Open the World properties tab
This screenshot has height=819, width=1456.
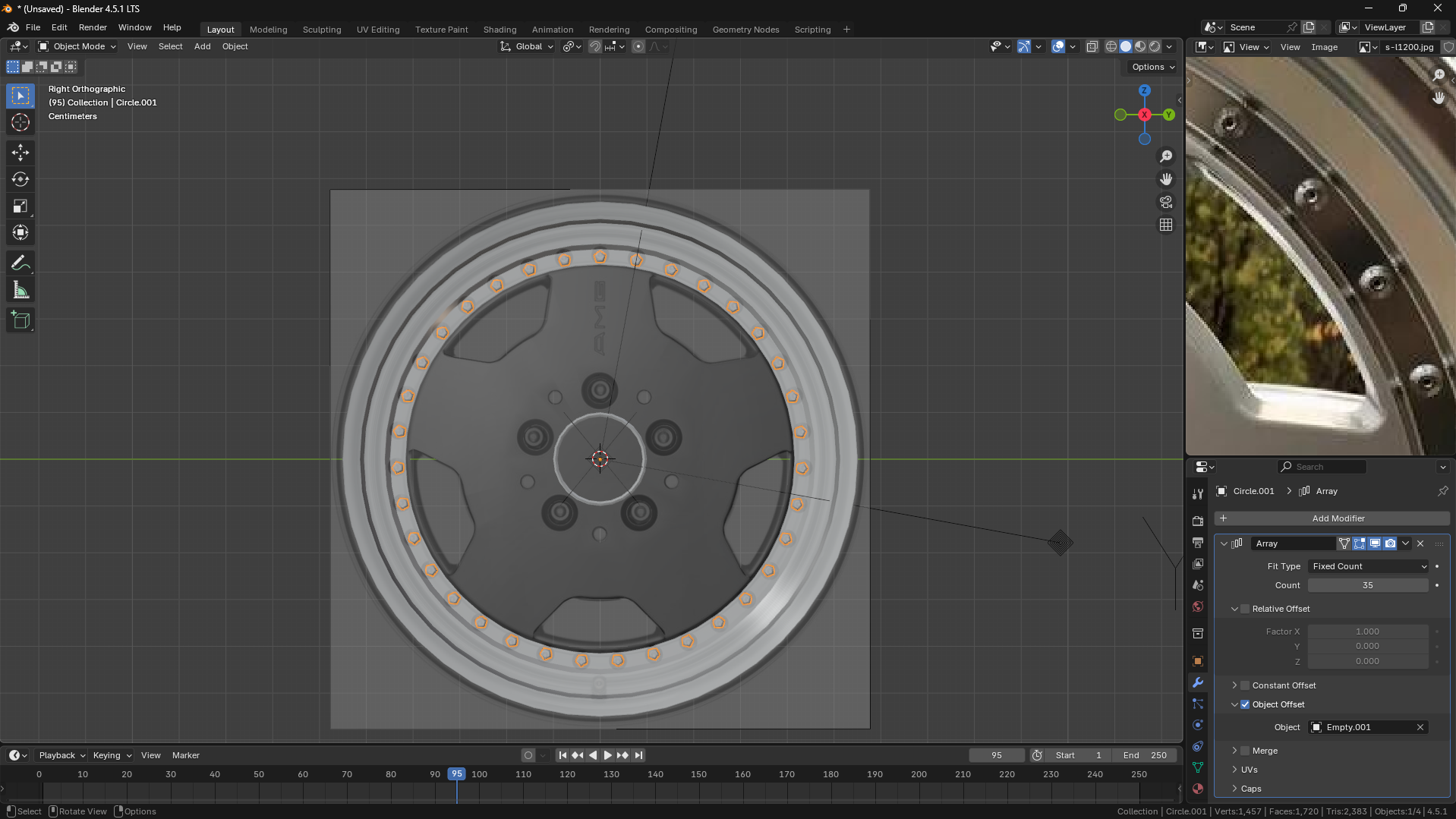coord(1198,606)
